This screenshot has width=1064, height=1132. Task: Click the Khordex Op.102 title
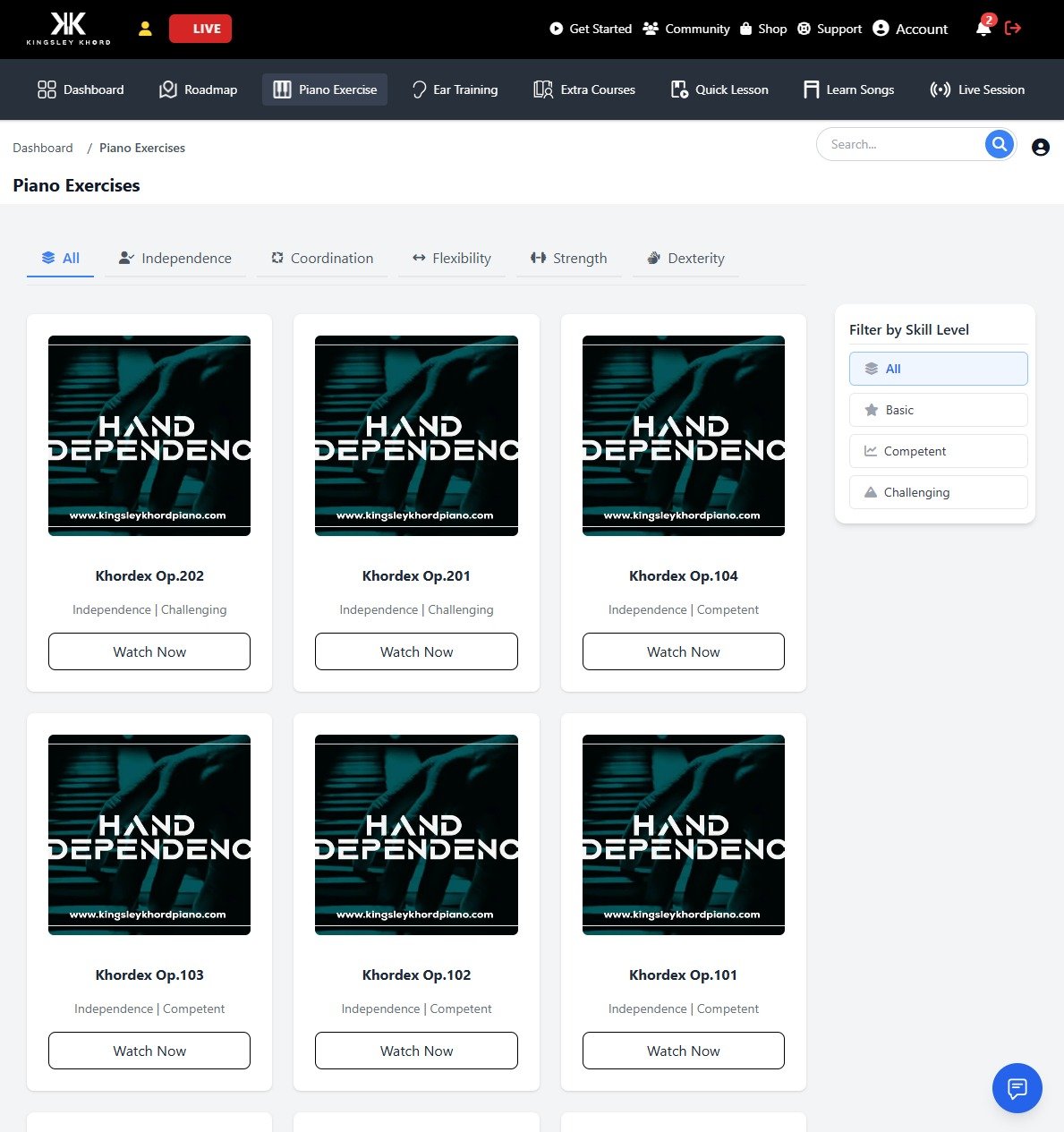416,975
